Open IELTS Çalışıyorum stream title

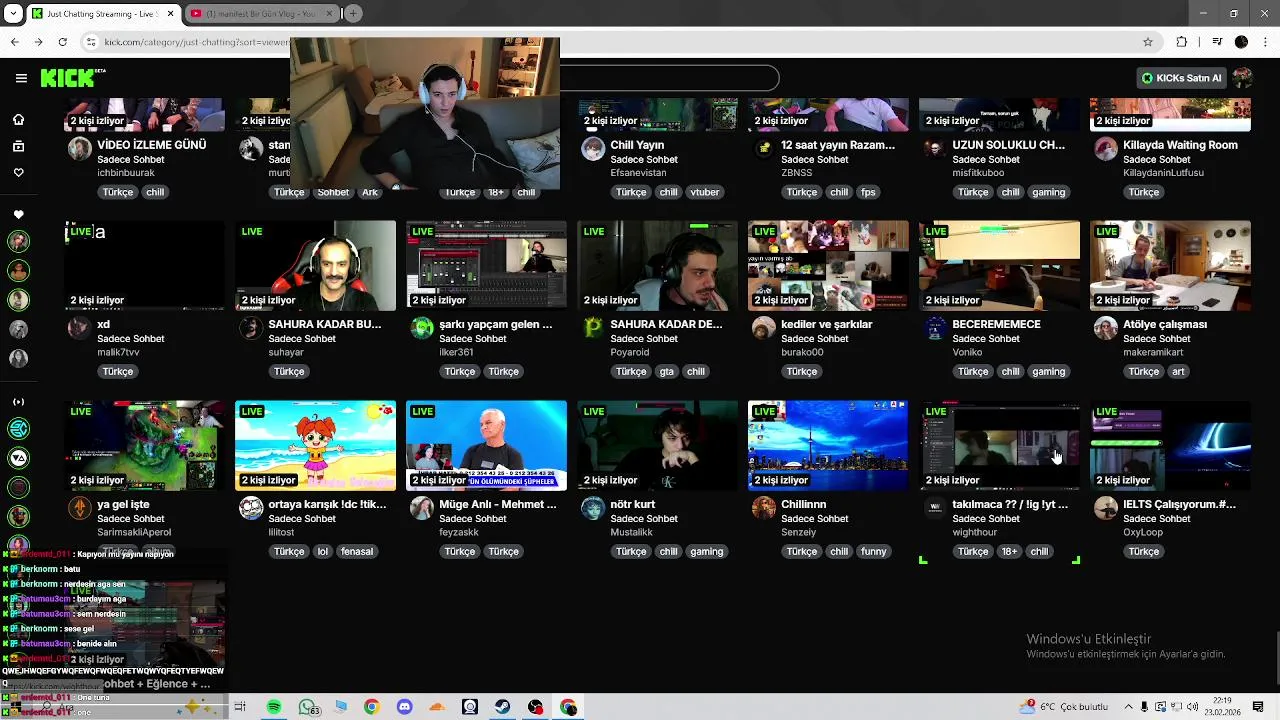pos(1179,504)
